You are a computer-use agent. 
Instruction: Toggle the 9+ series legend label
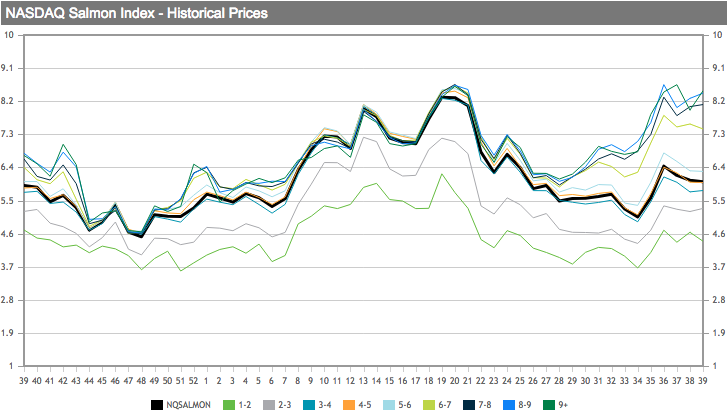563,405
